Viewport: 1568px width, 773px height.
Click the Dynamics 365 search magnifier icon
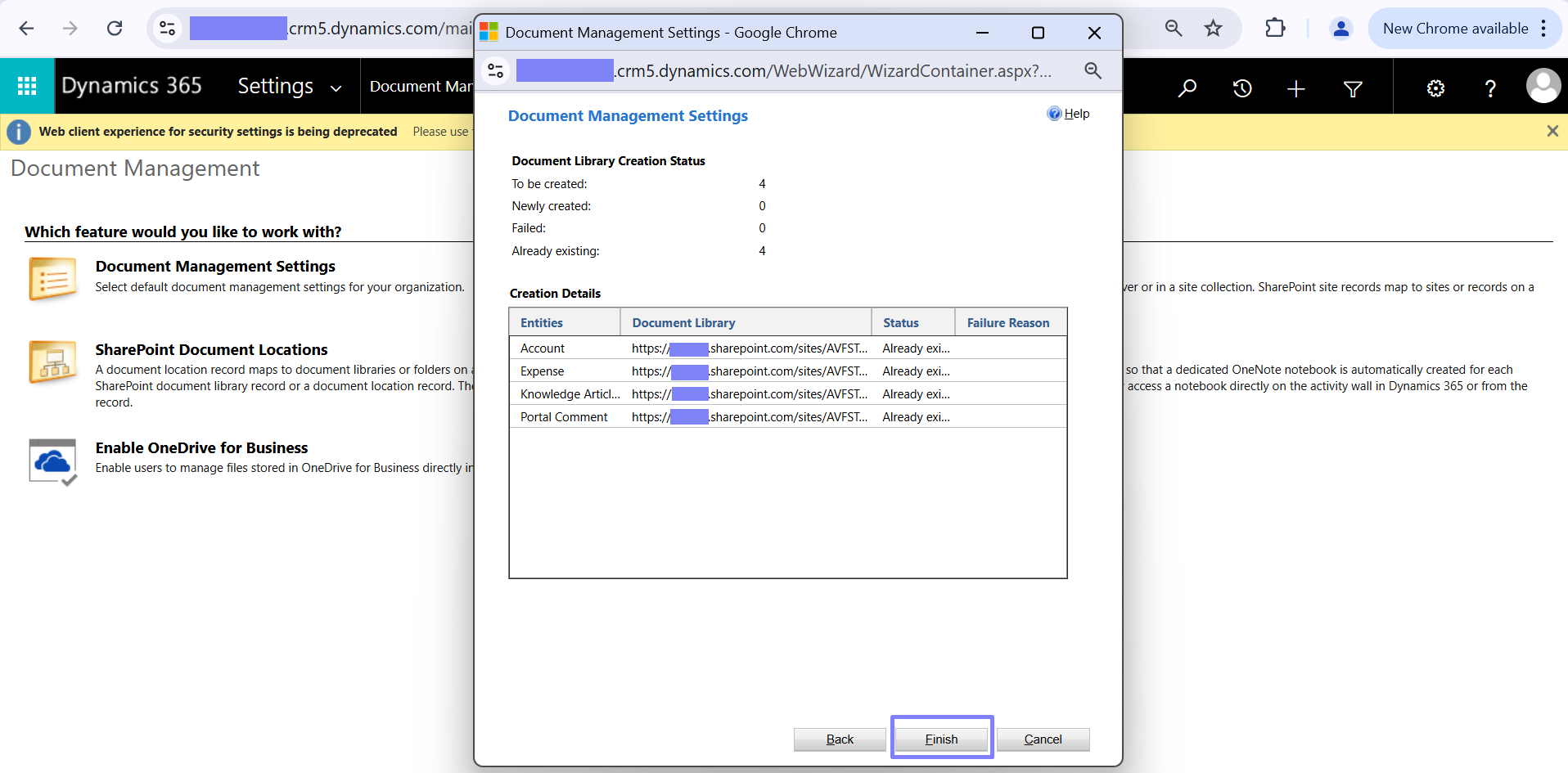coord(1187,88)
